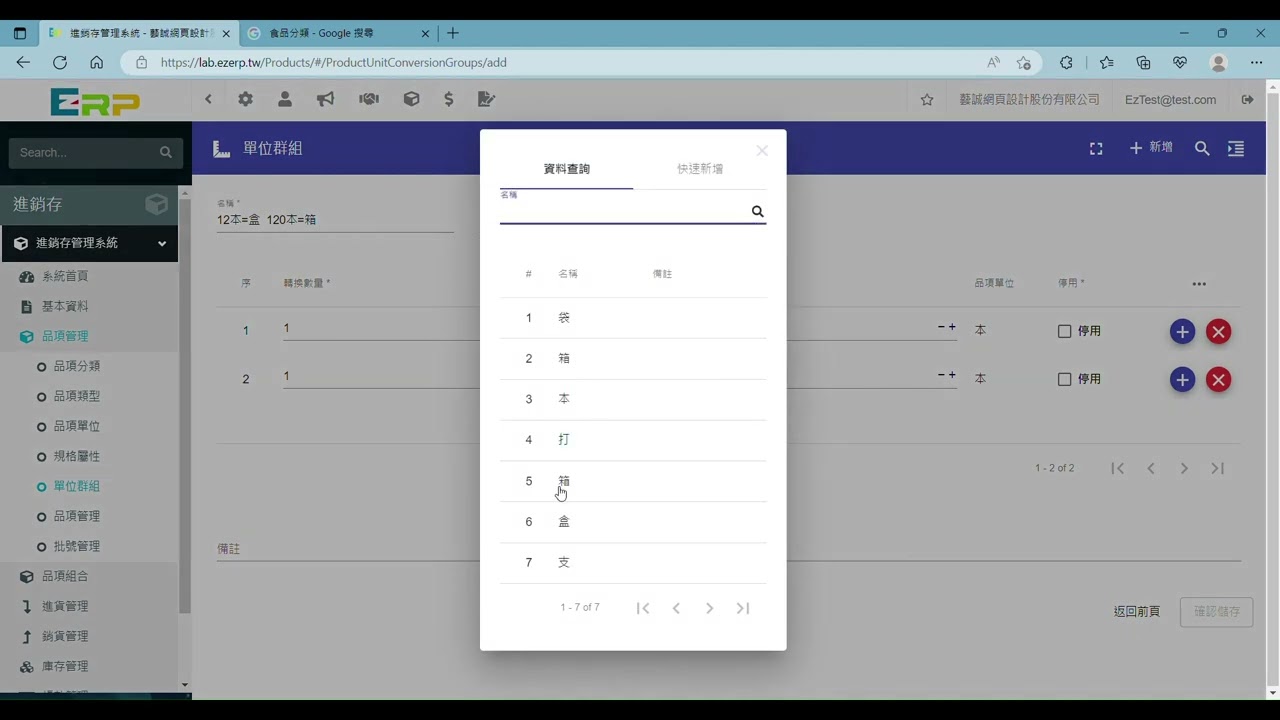Expand the 品項管理 sidebar section

[65, 336]
